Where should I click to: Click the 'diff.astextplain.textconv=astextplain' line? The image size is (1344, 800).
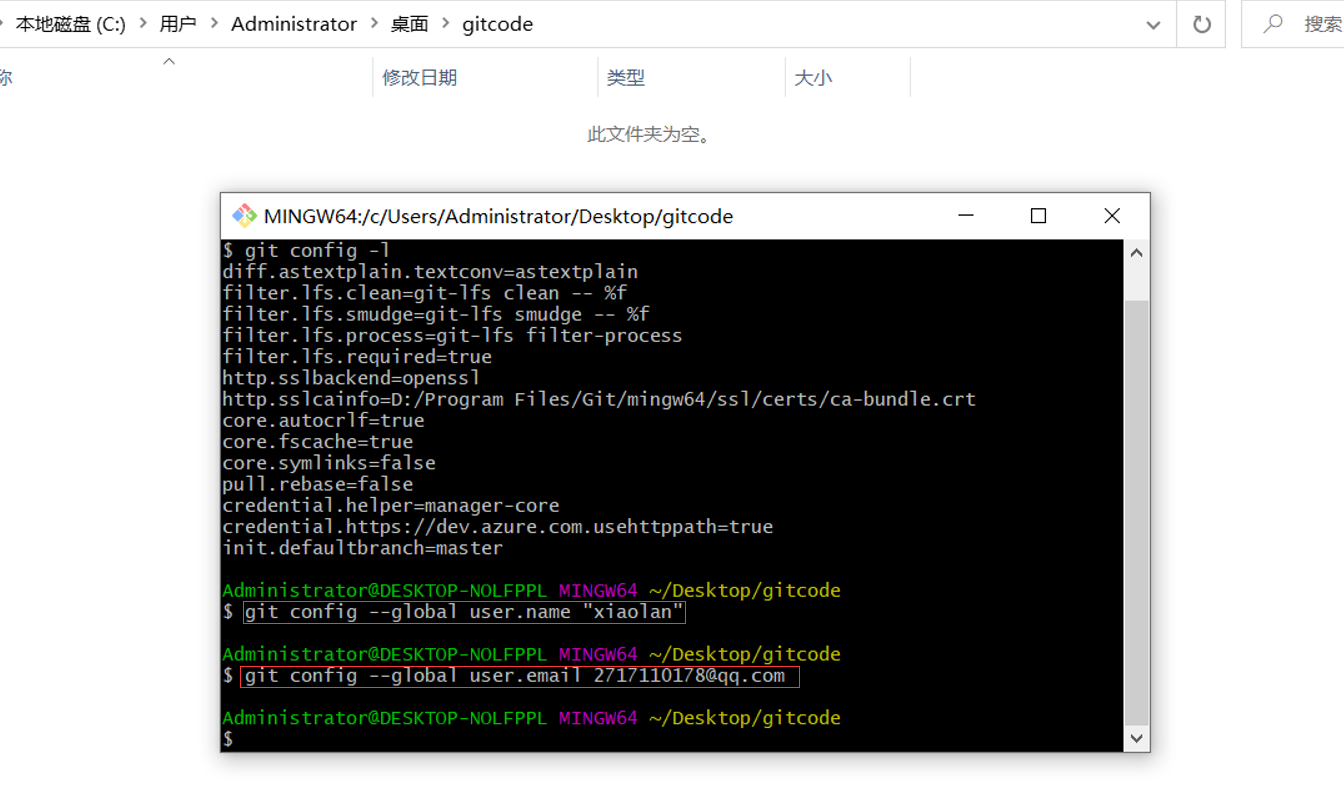click(x=430, y=271)
